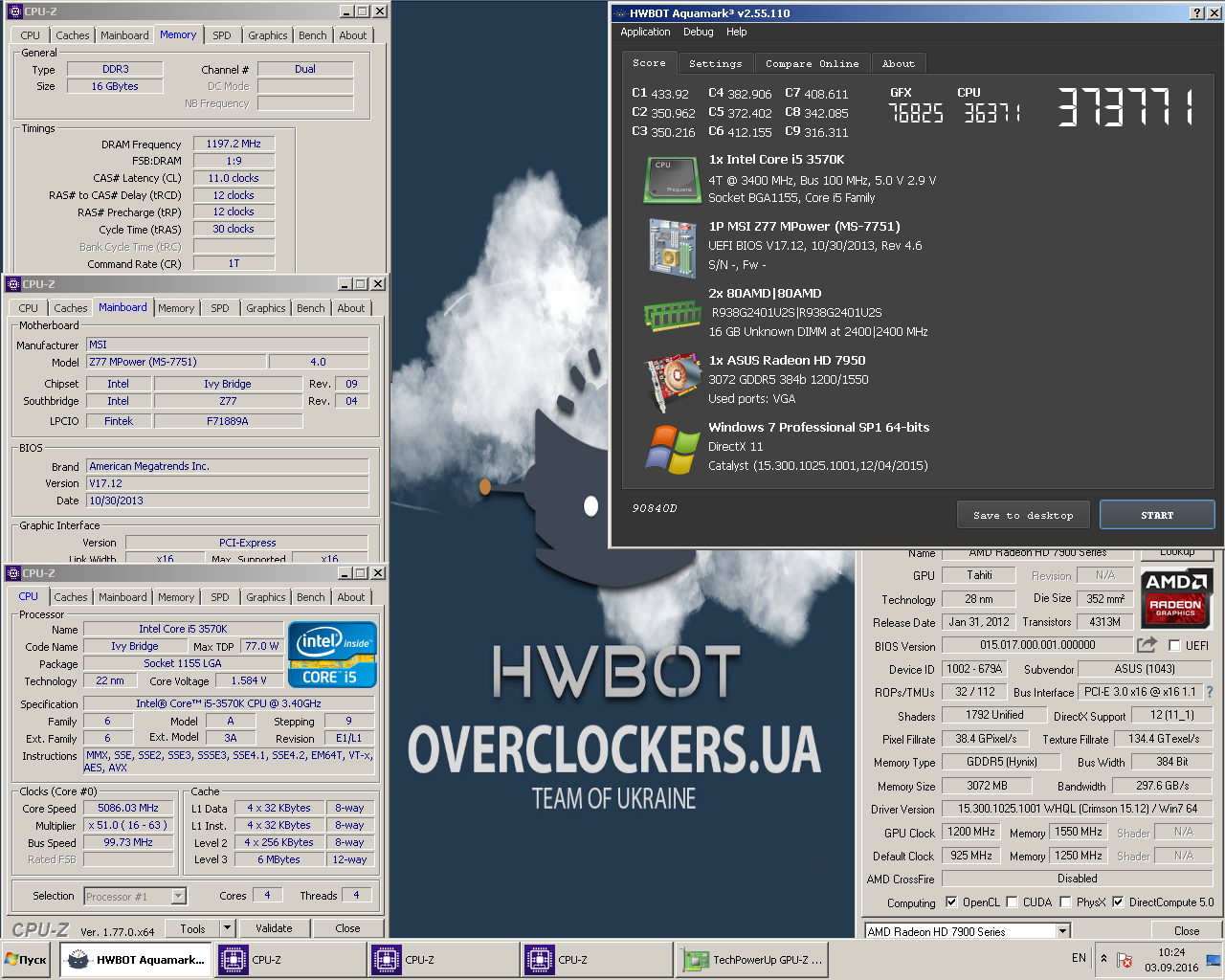Click CPU-Z Memory window title icon
Screen dimensions: 1225x980
click(x=14, y=11)
